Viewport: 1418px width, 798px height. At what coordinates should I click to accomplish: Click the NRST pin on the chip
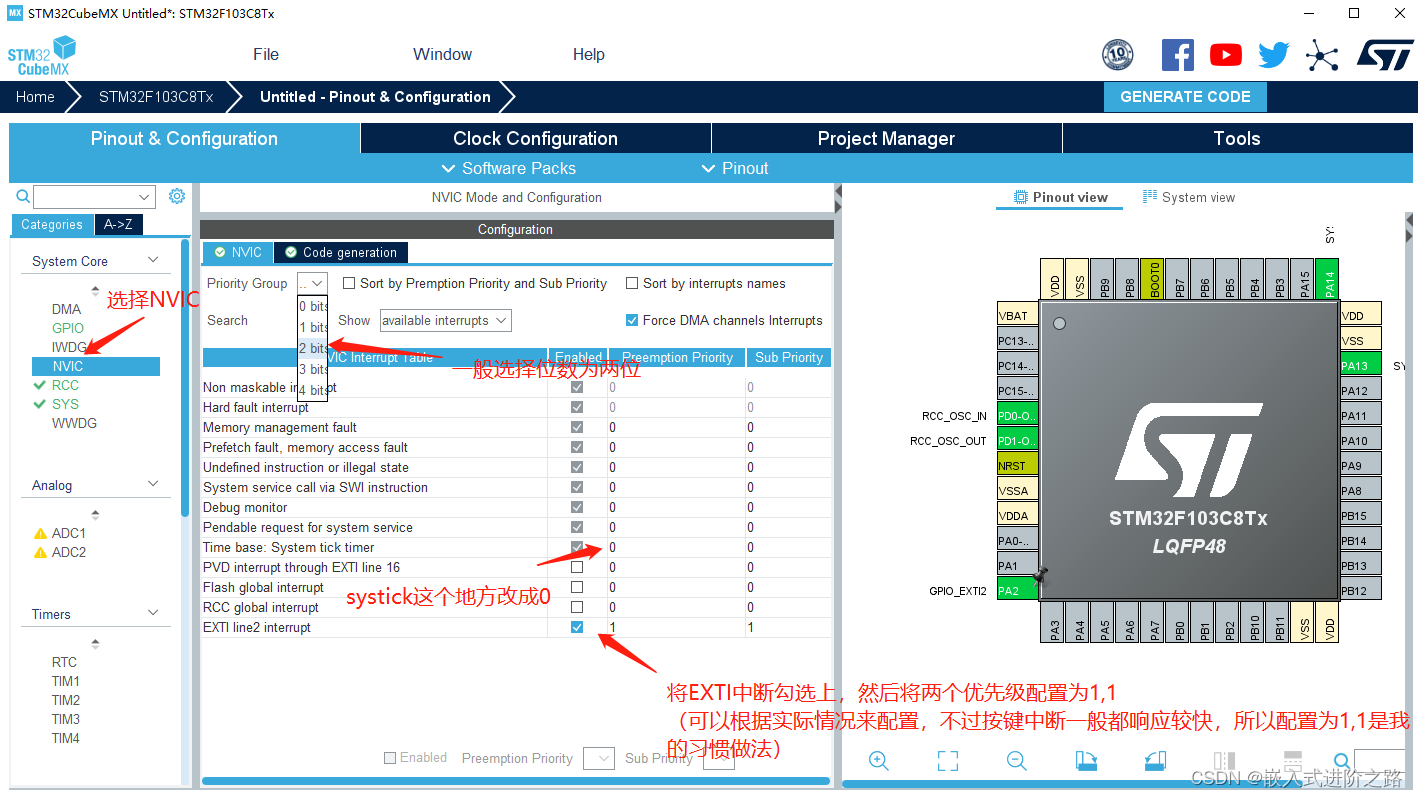[x=1017, y=465]
